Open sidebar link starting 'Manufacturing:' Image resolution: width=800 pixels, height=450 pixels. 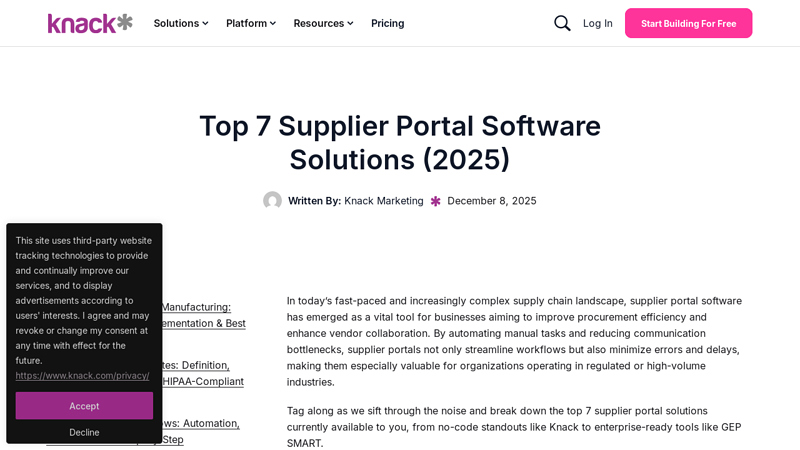point(204,315)
